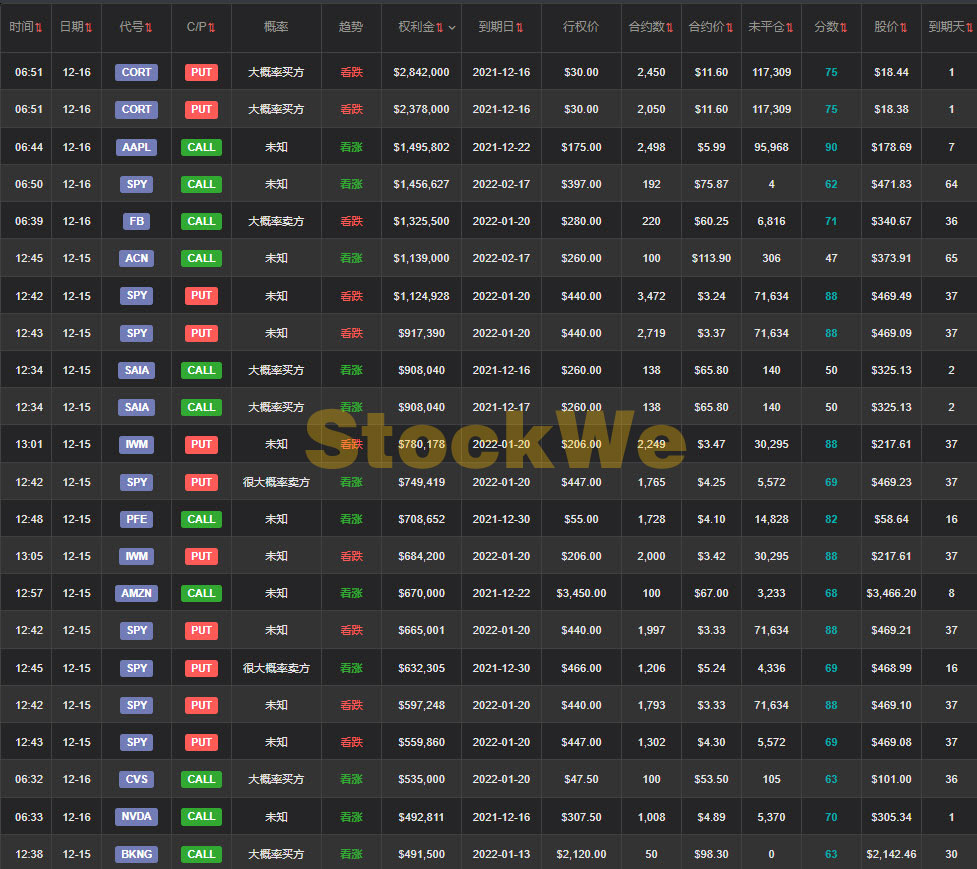Click the expiry date 2021-12-17
Image resolution: width=977 pixels, height=869 pixels.
501,407
